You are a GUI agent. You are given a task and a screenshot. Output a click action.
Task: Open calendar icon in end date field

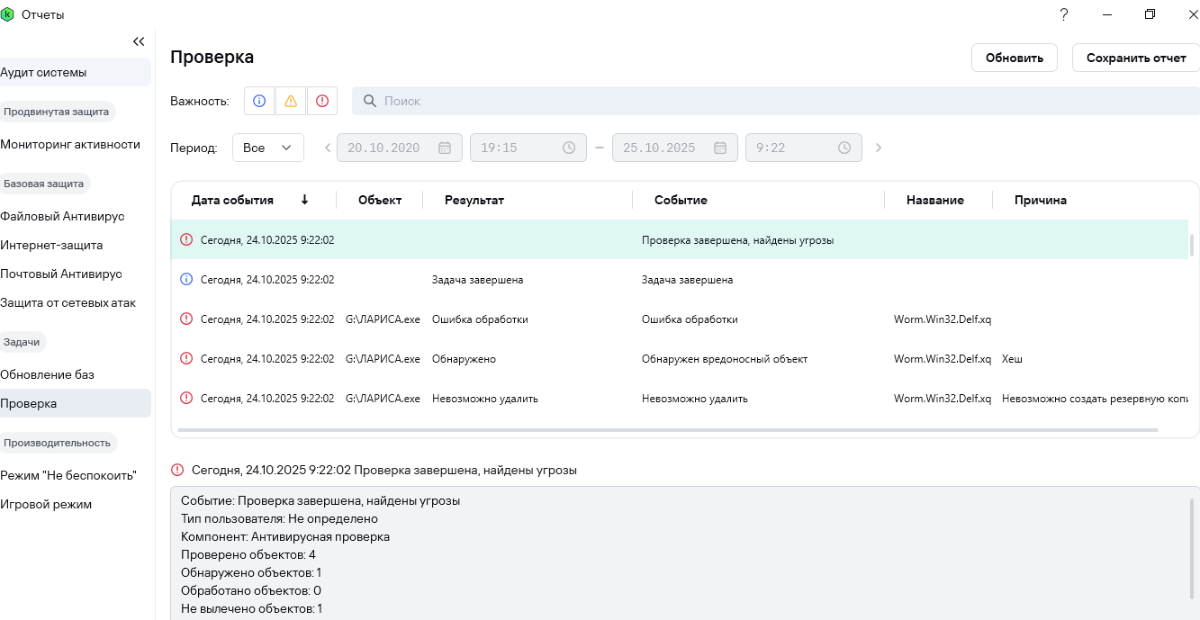[720, 148]
